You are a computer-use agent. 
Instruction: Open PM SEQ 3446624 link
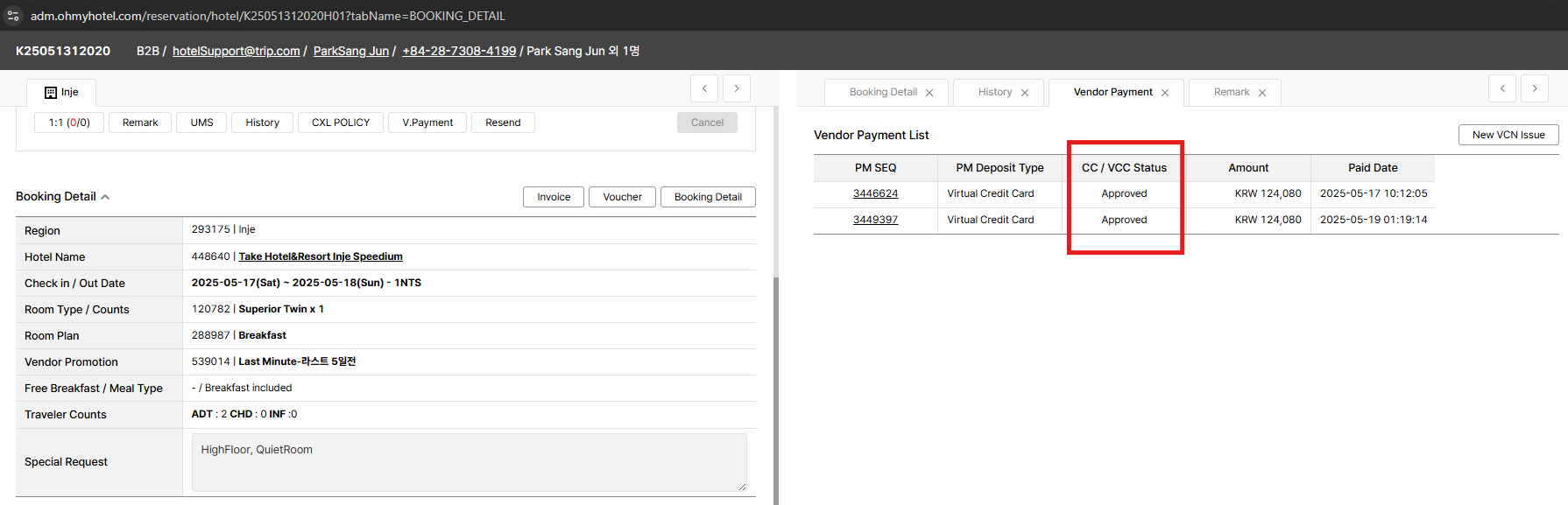coord(875,193)
